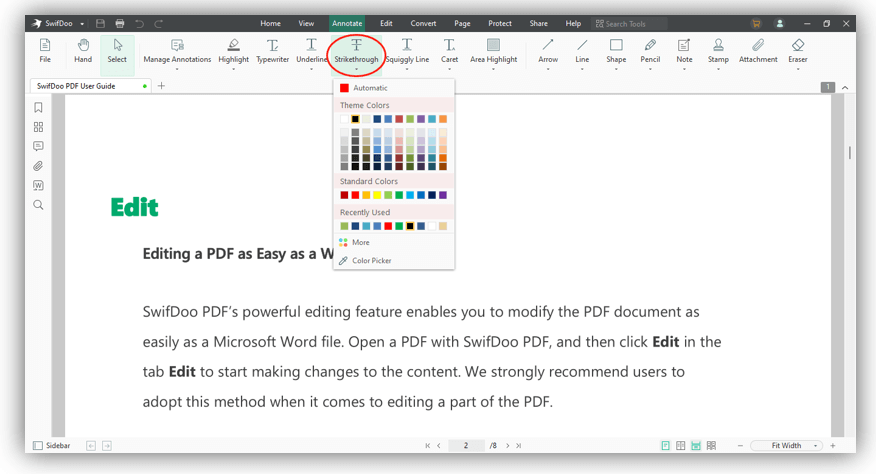
Task: Open the user account icon
Action: (779, 23)
